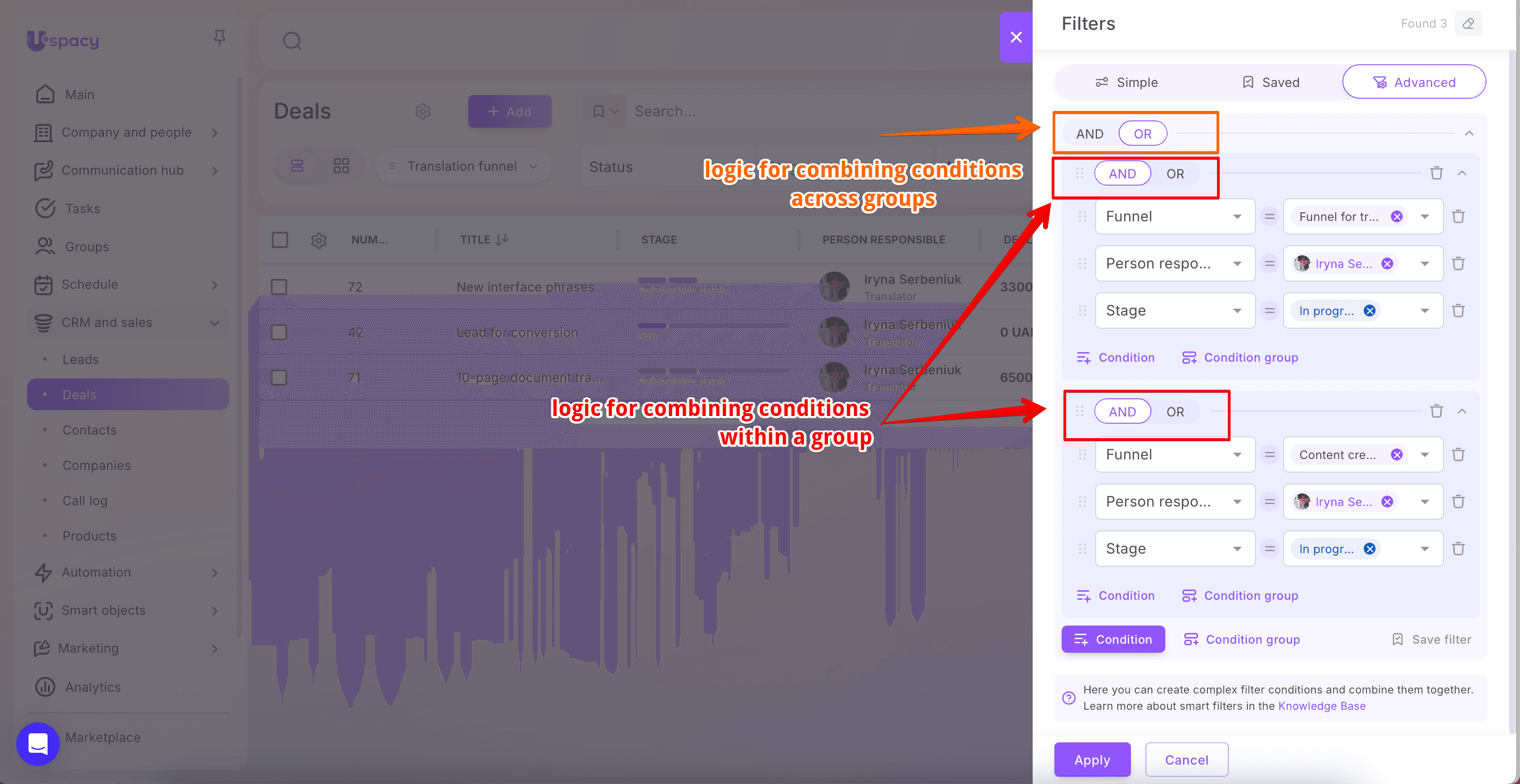The height and width of the screenshot is (784, 1520).
Task: Open the chat support bubble icon
Action: click(38, 743)
